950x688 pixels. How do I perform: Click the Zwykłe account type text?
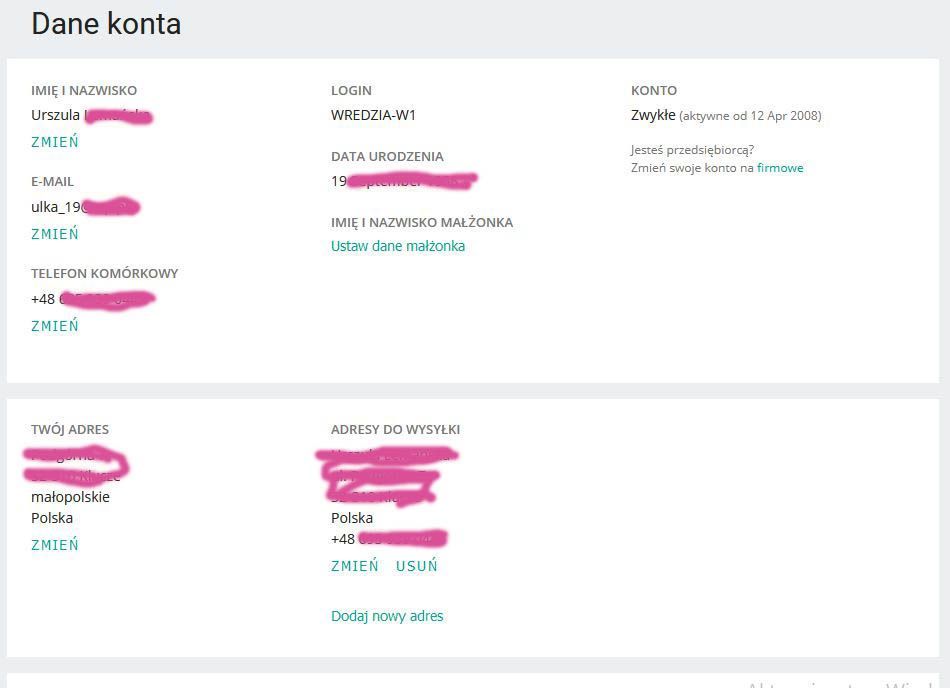(x=653, y=115)
